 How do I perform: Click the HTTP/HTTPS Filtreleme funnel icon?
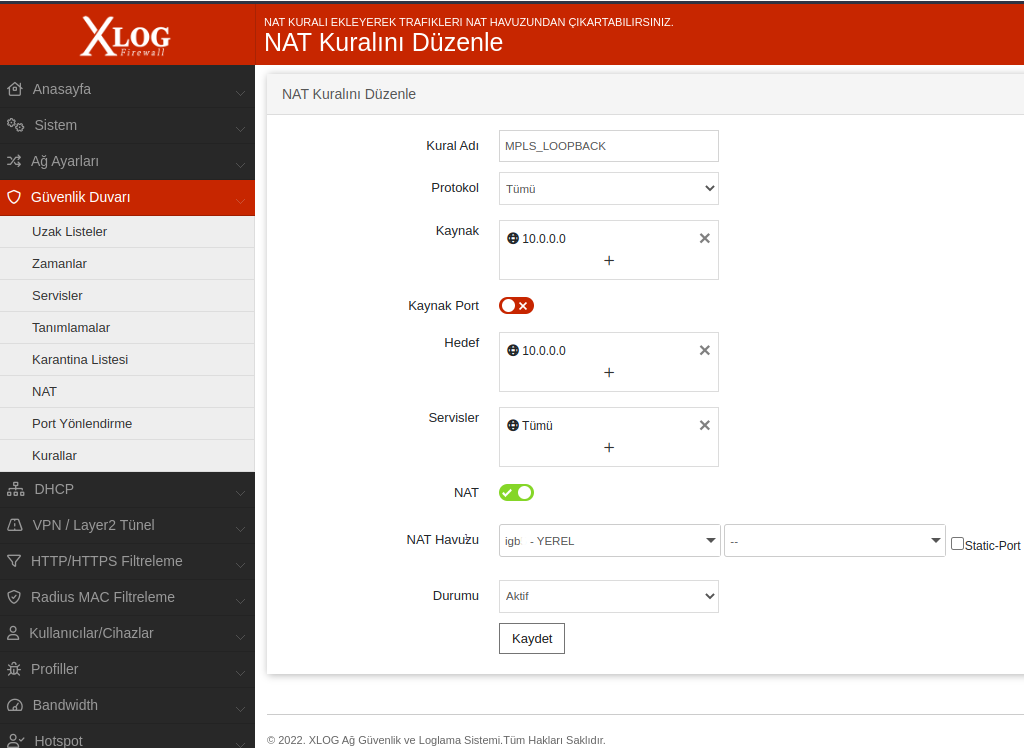coord(14,561)
